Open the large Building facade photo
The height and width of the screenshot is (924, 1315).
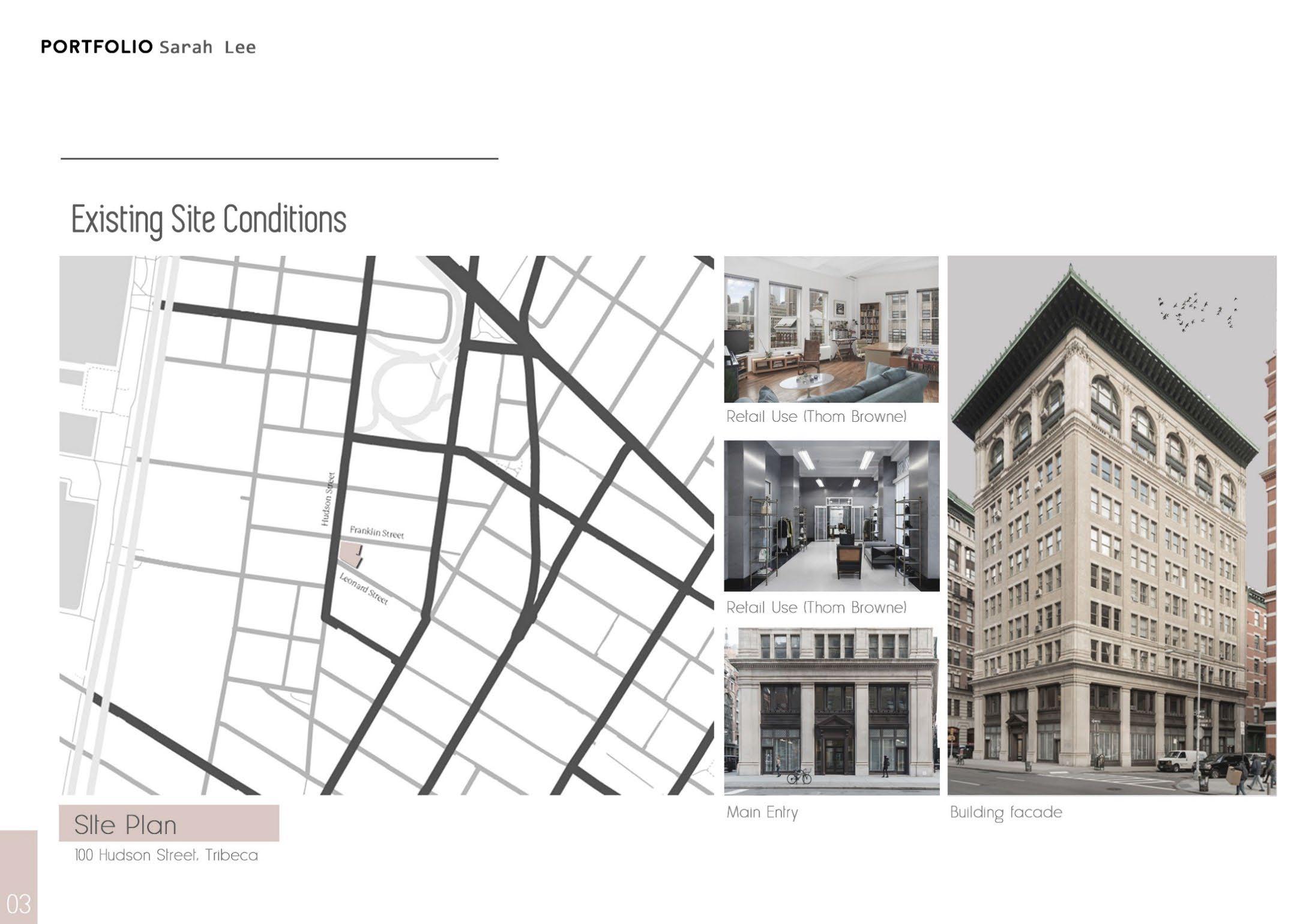1112,525
